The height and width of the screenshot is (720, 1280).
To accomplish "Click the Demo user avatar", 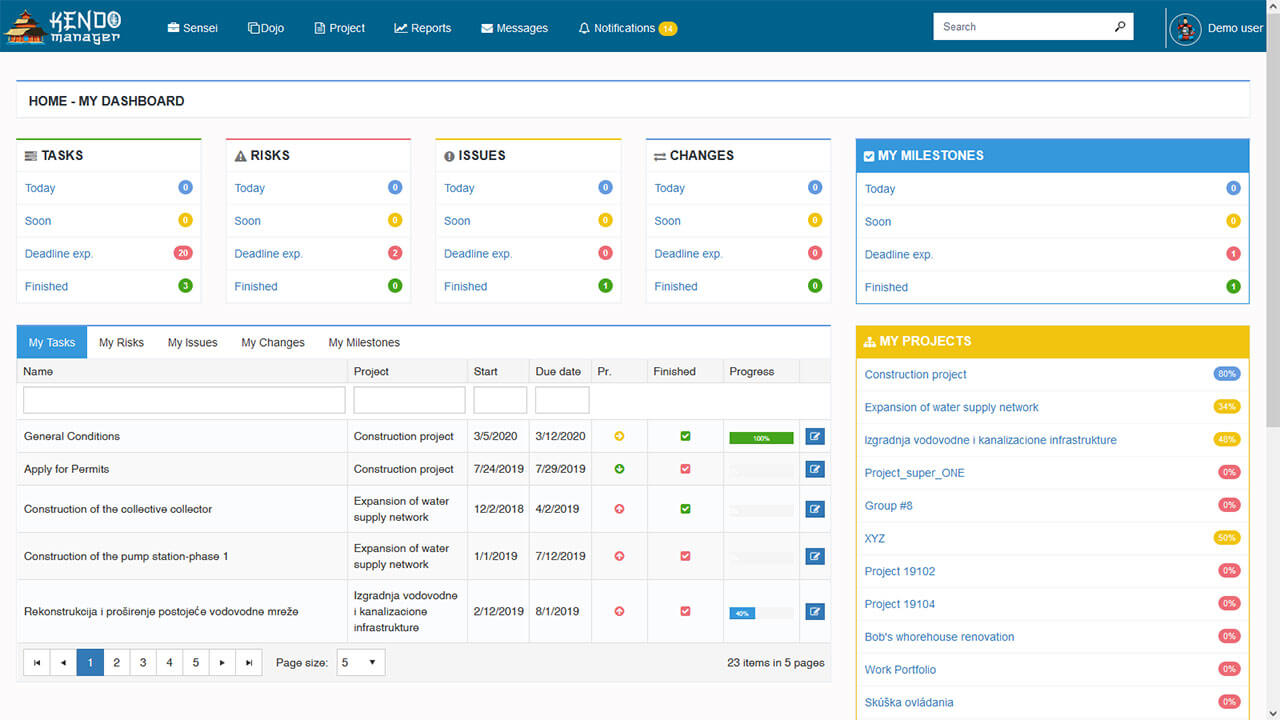I will [x=1185, y=28].
